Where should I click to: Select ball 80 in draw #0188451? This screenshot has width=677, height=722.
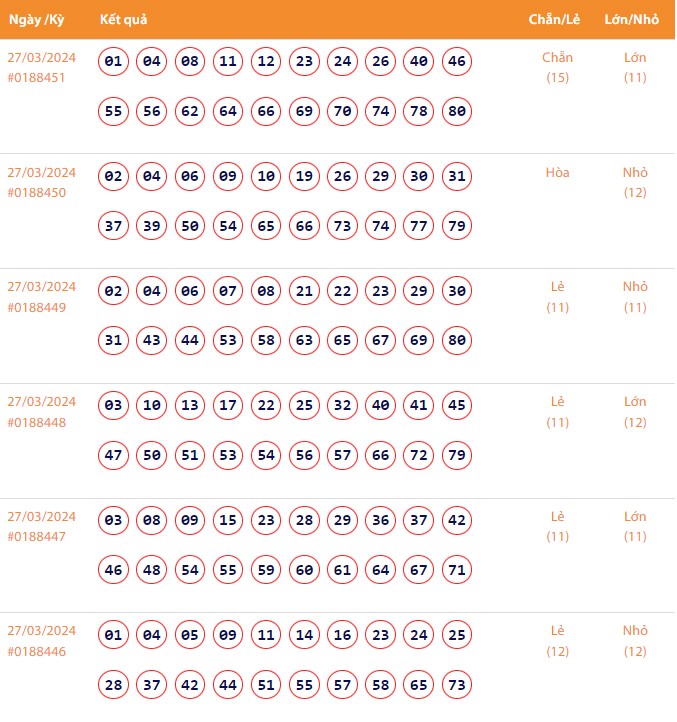(457, 111)
